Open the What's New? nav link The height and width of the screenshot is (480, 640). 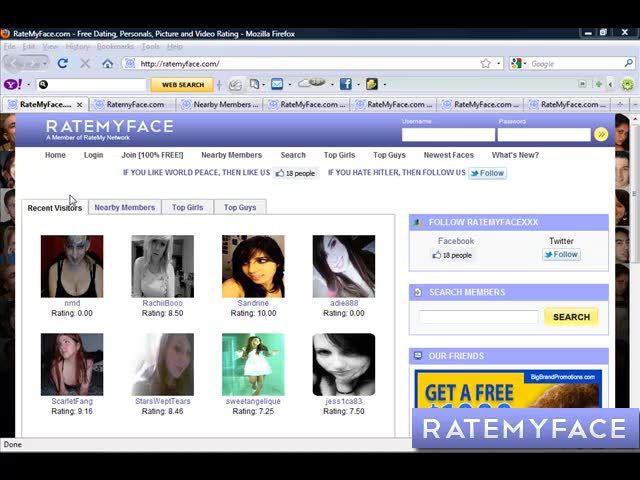tap(515, 155)
